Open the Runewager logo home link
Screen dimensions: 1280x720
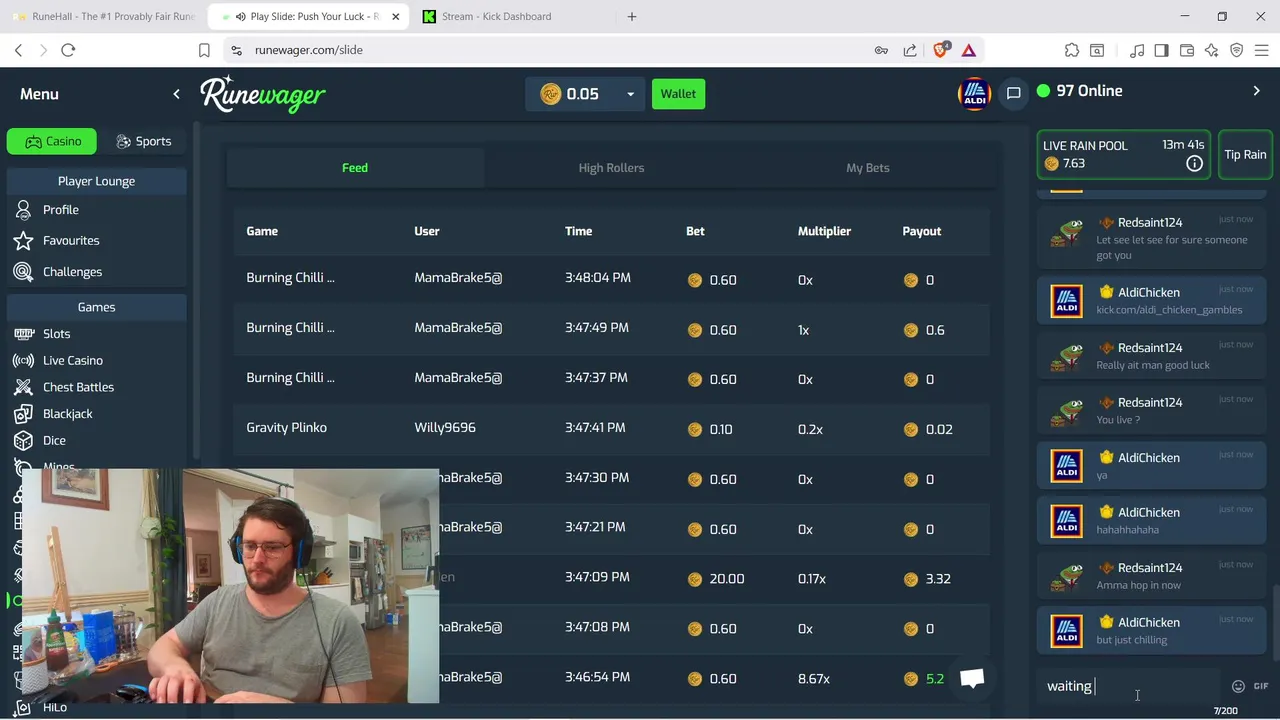(262, 94)
